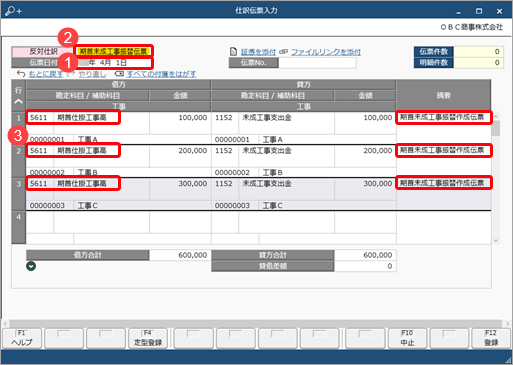Click the horizontal scrollbar left arrow
The width and height of the screenshot is (513, 365).
click(x=5, y=323)
